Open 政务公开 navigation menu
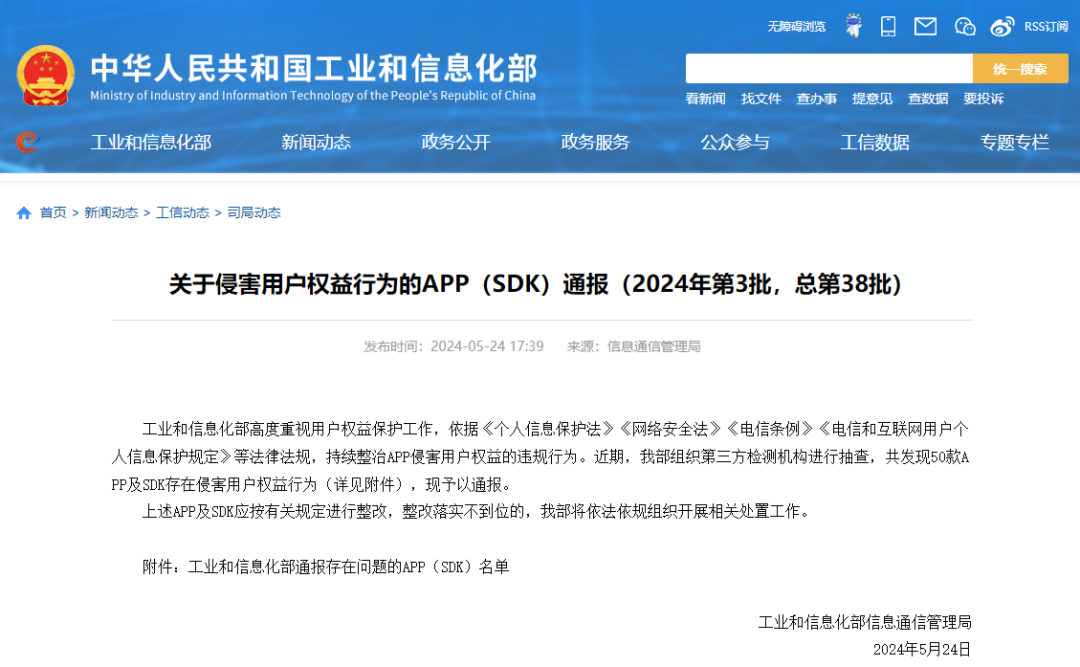The height and width of the screenshot is (667, 1080). coord(456,142)
